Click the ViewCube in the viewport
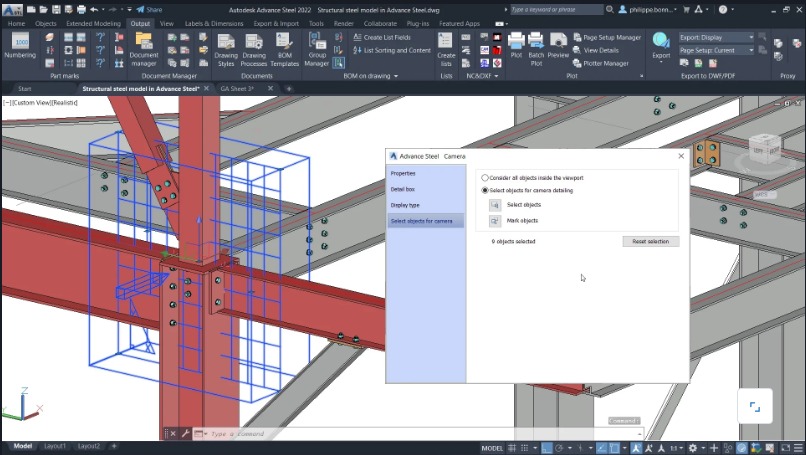 point(764,149)
